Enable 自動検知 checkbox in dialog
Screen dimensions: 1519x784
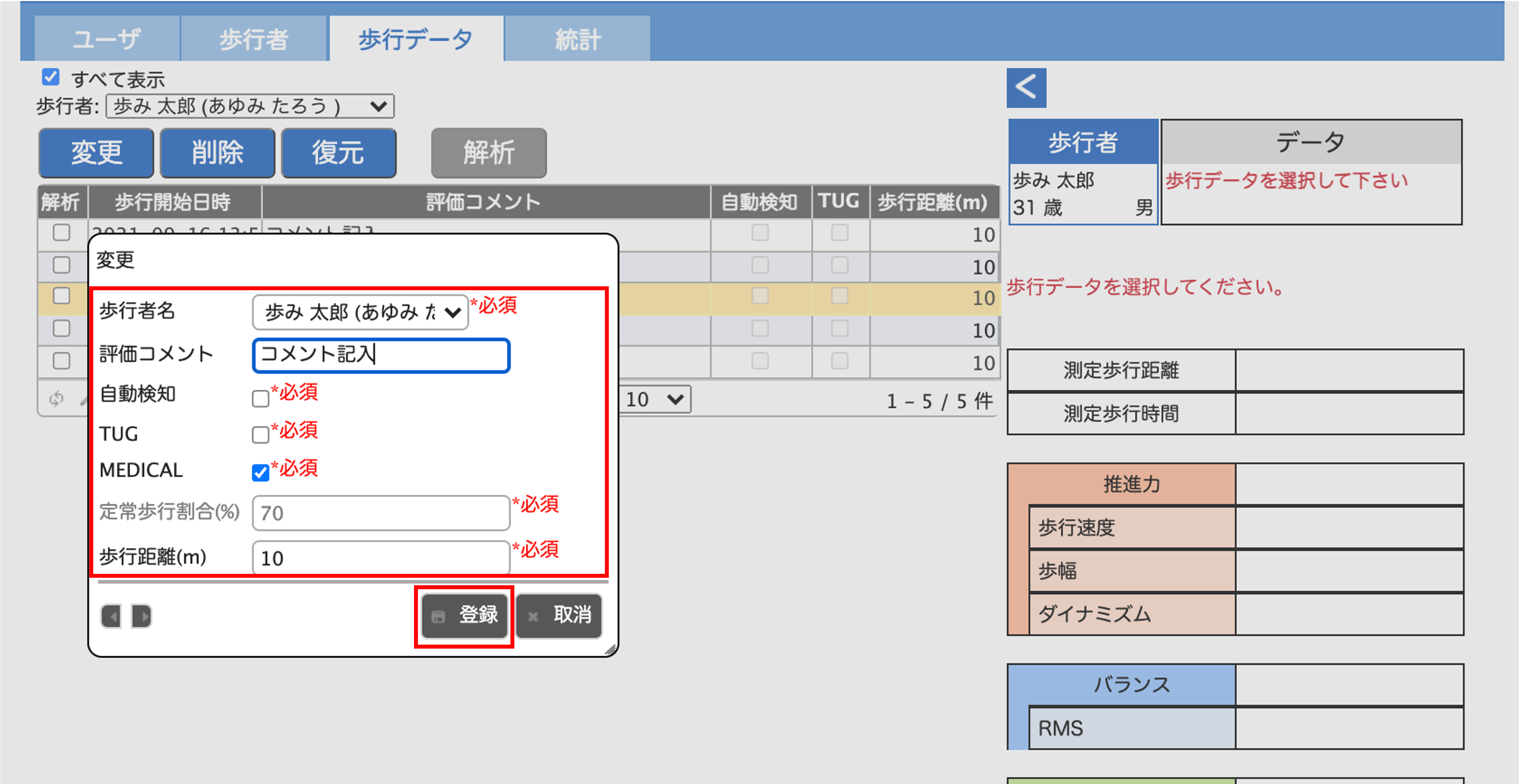point(260,398)
